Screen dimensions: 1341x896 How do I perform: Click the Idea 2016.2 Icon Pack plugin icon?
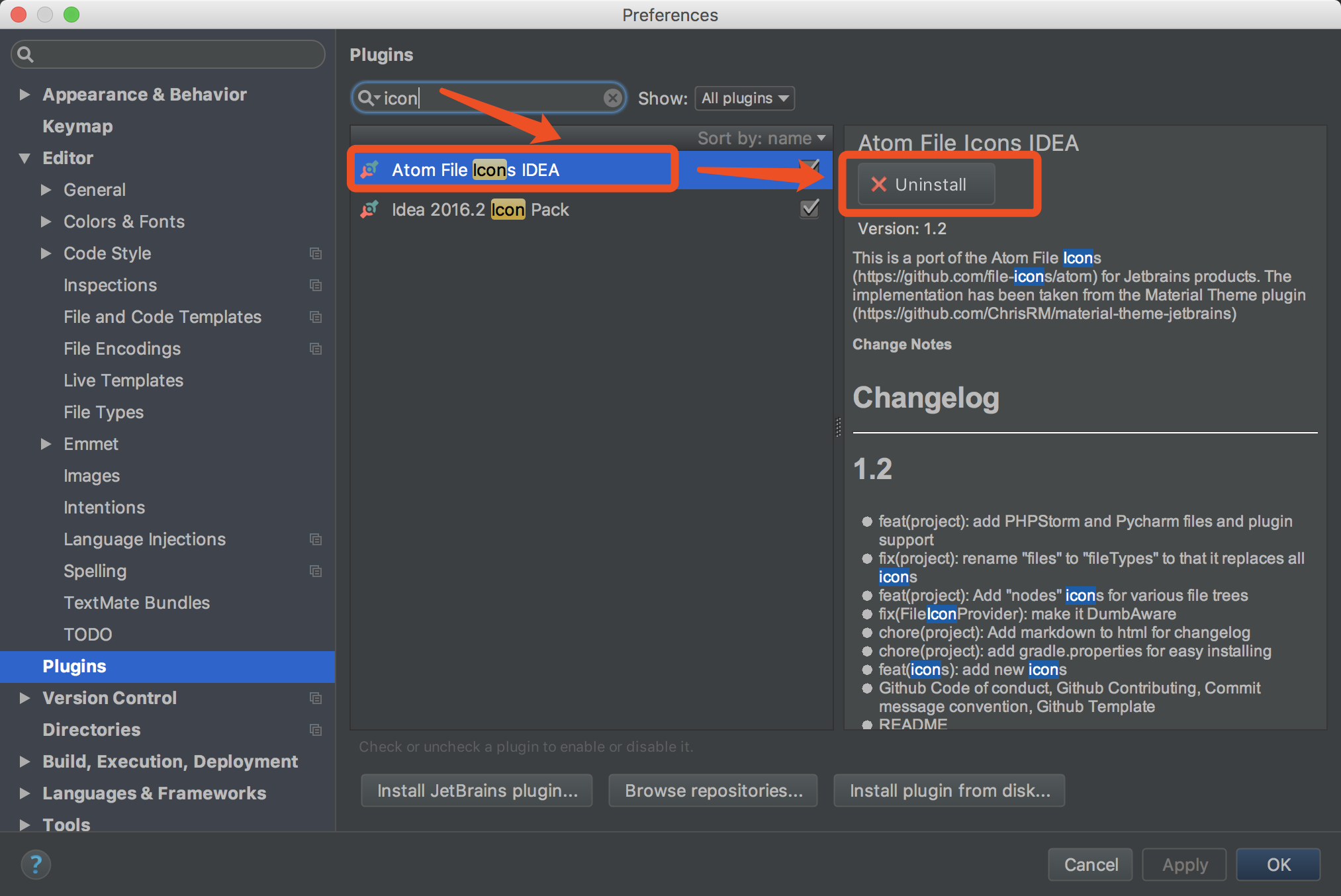tap(369, 210)
